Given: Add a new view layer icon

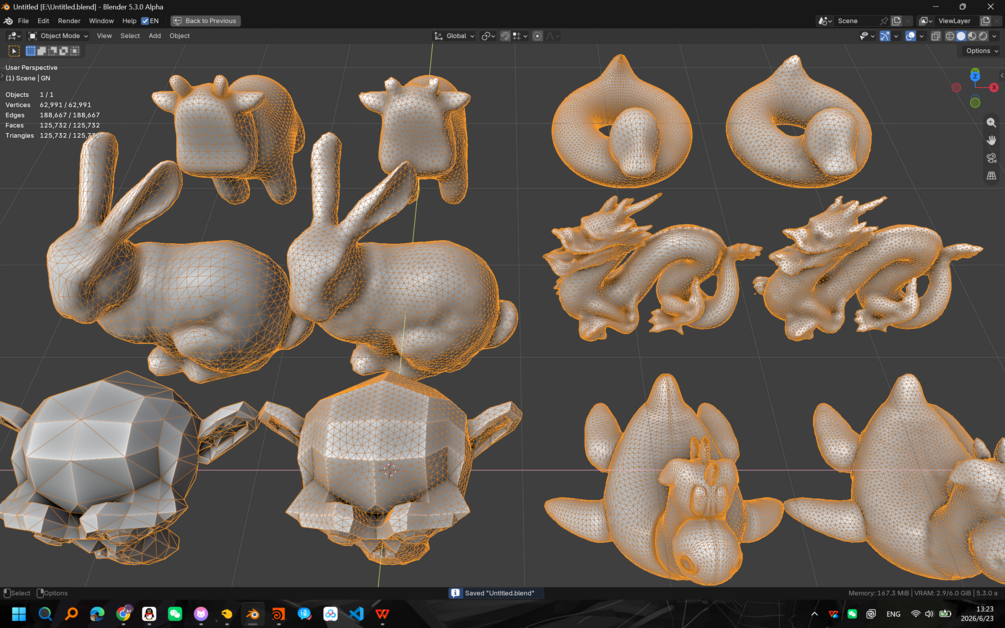Looking at the screenshot, I should (986, 21).
